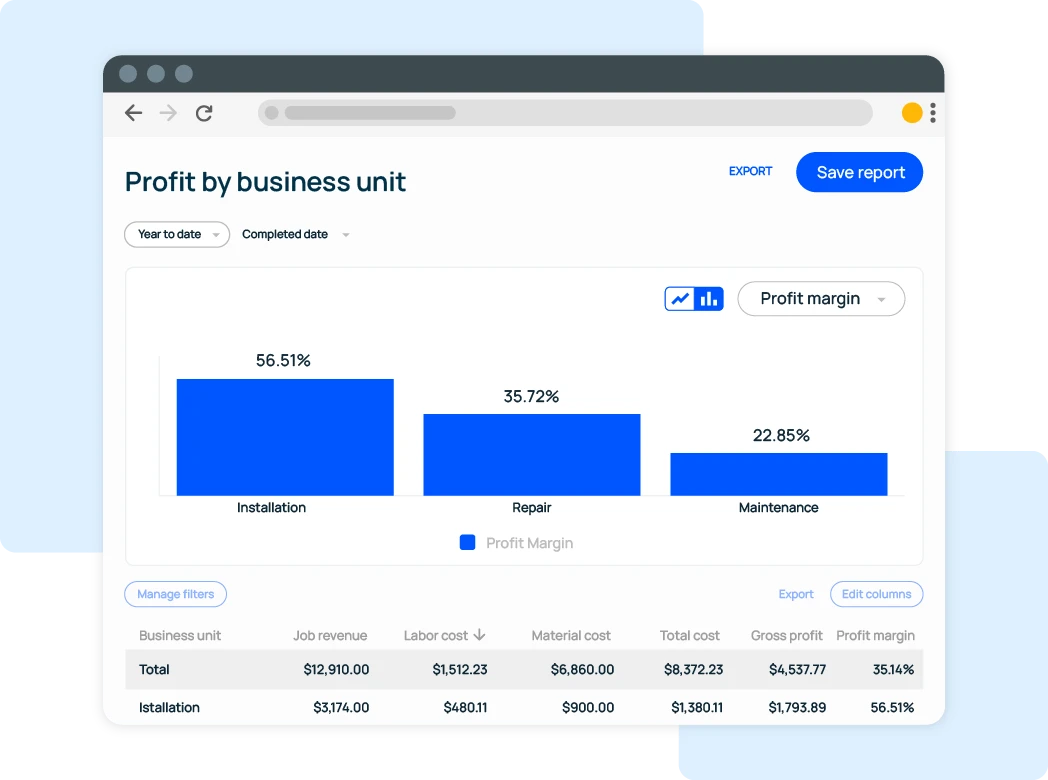Click the browser back arrow
Viewport: 1048px width, 780px height.
click(134, 113)
